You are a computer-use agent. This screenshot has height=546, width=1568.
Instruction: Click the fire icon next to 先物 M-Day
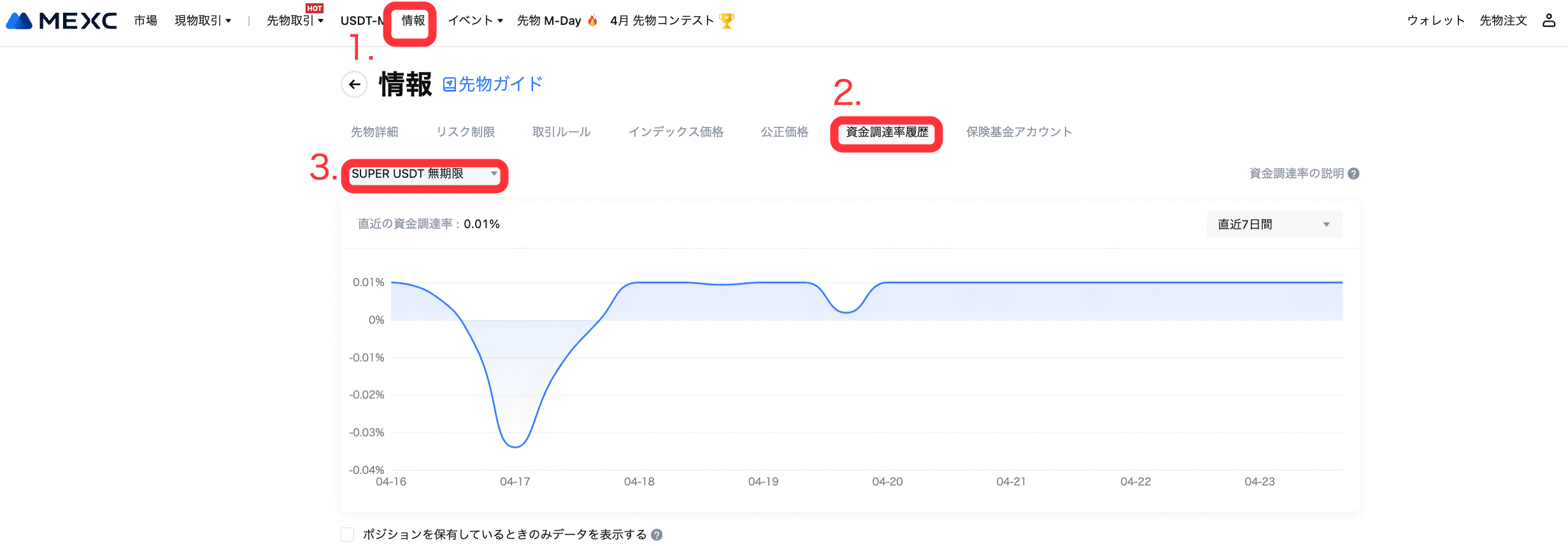click(592, 21)
